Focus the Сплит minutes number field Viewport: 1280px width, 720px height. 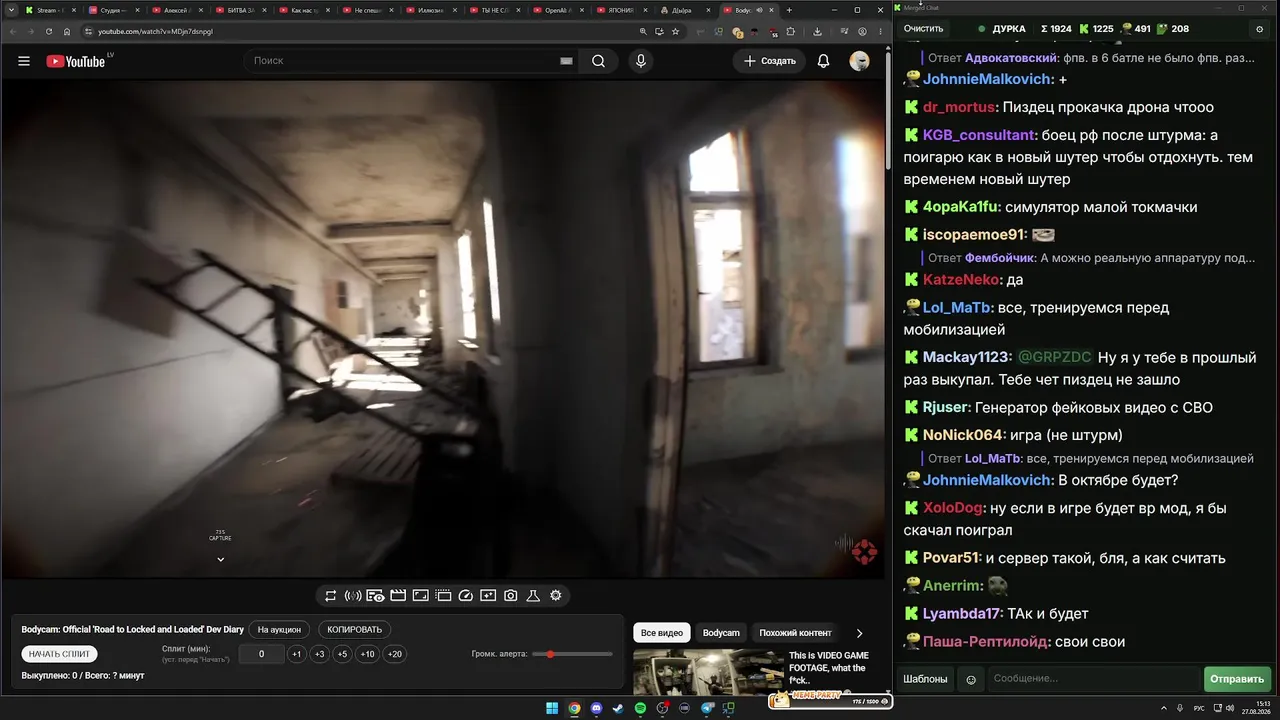point(262,654)
